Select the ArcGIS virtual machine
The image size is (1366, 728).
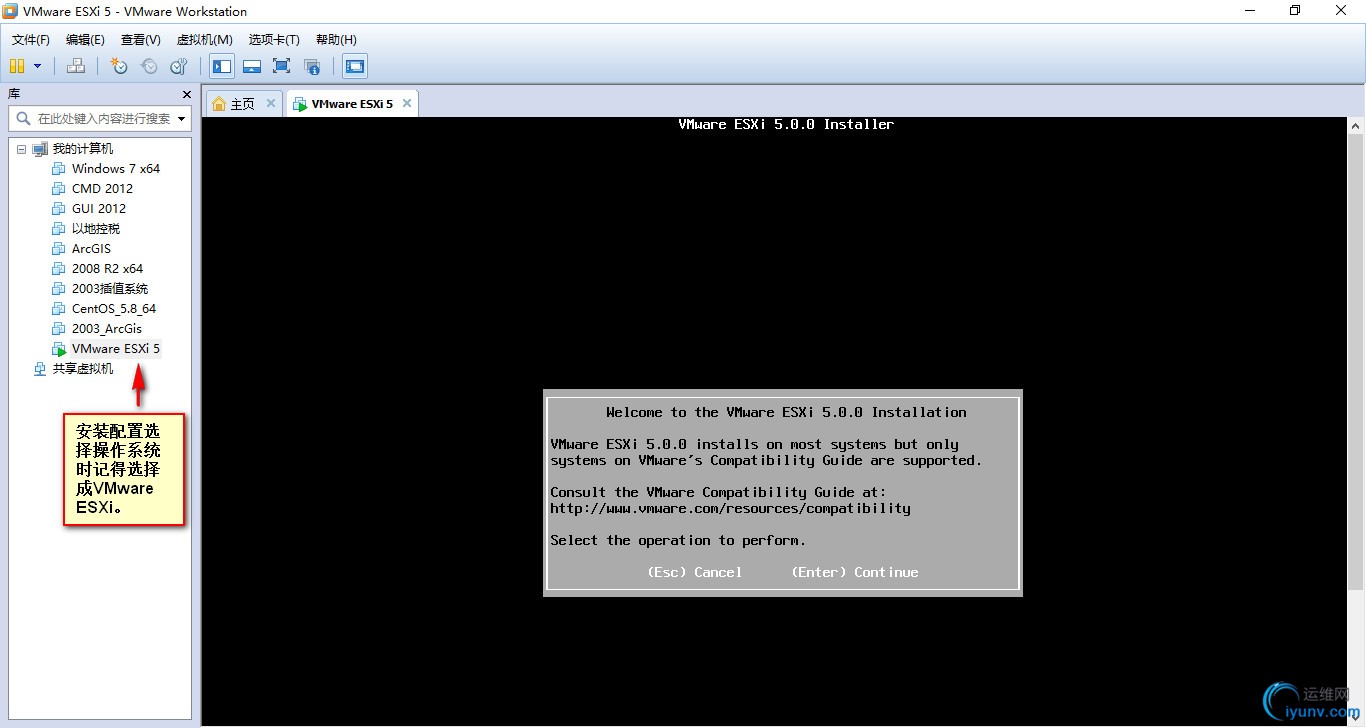91,249
